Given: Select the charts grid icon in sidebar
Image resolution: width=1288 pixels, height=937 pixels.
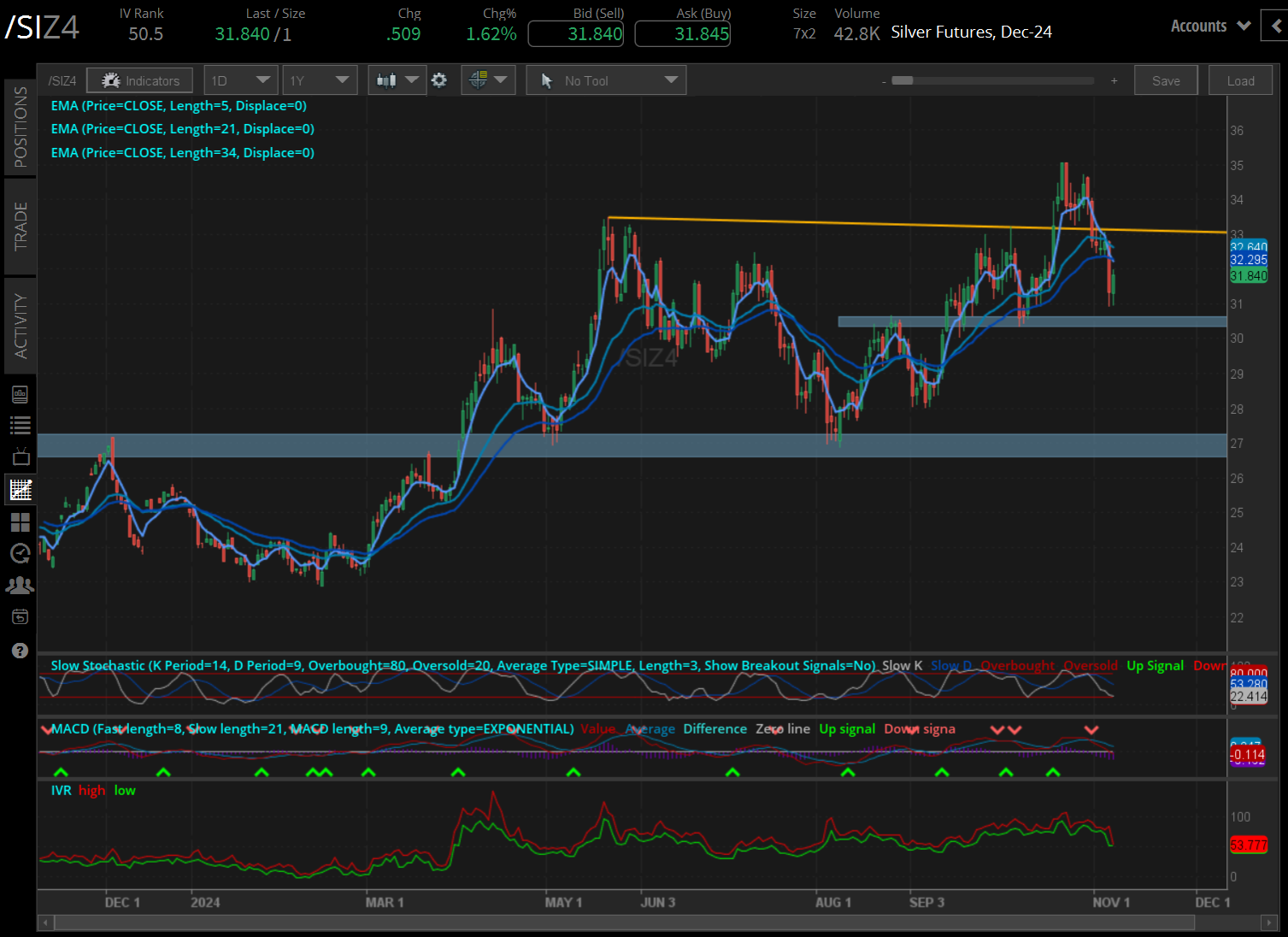Looking at the screenshot, I should pos(21,490).
